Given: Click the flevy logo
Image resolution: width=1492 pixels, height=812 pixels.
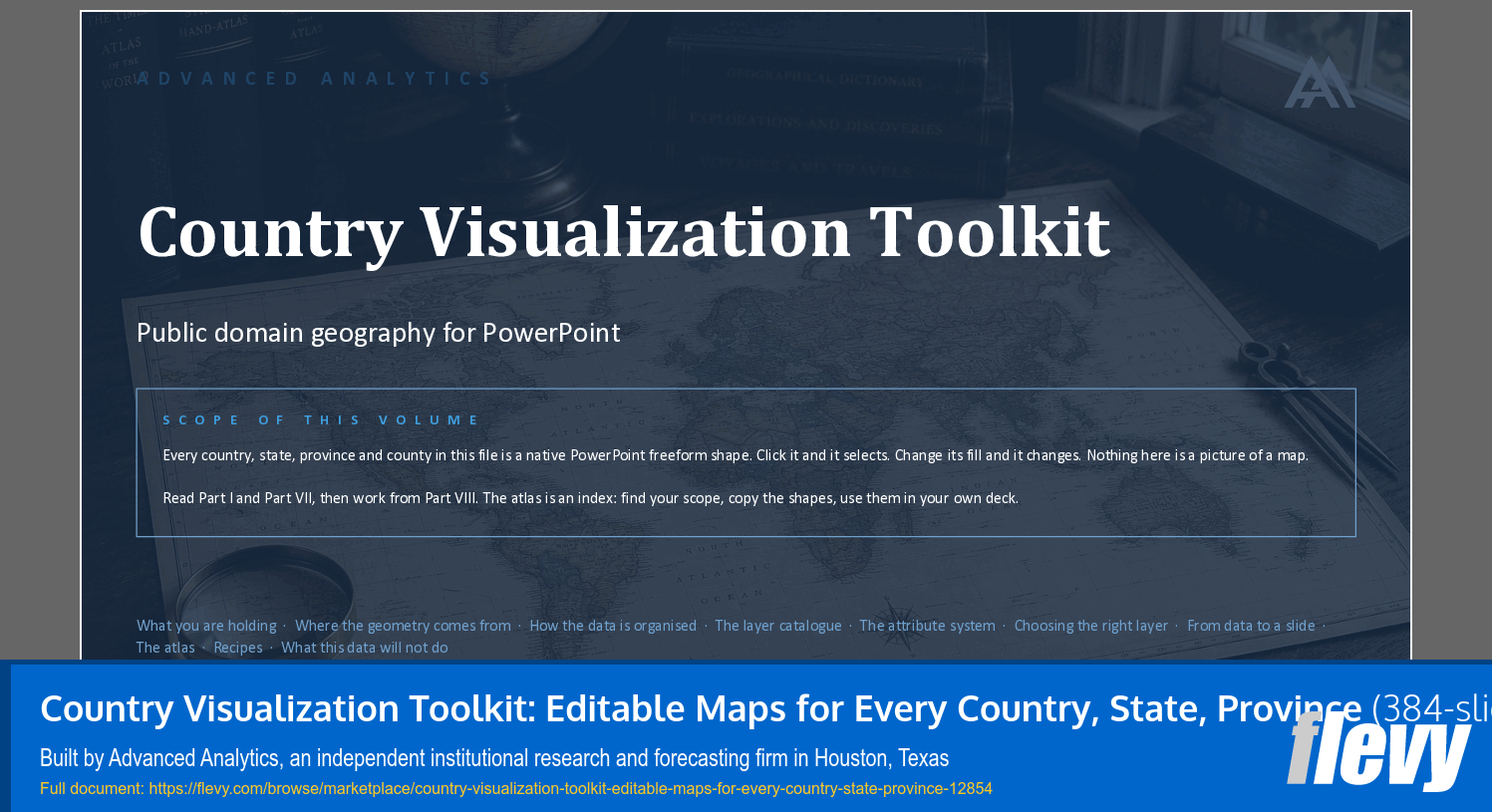Looking at the screenshot, I should [1379, 750].
